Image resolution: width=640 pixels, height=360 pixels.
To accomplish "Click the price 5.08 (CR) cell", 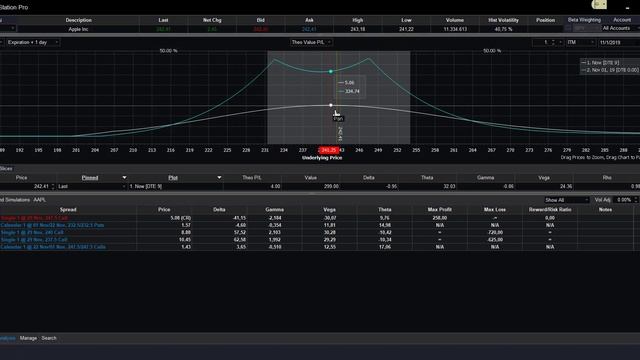I will click(180, 218).
